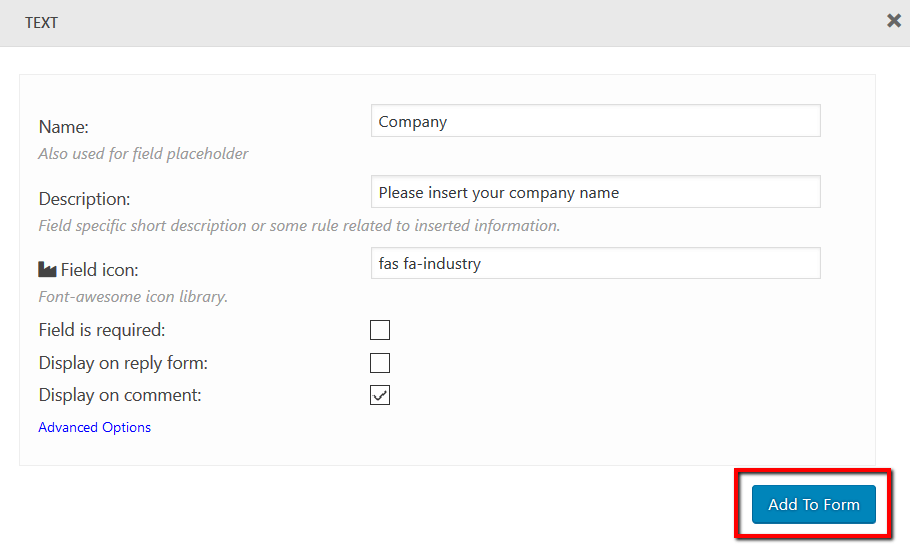
Task: Click the Name: label
Action: pyautogui.click(x=64, y=127)
